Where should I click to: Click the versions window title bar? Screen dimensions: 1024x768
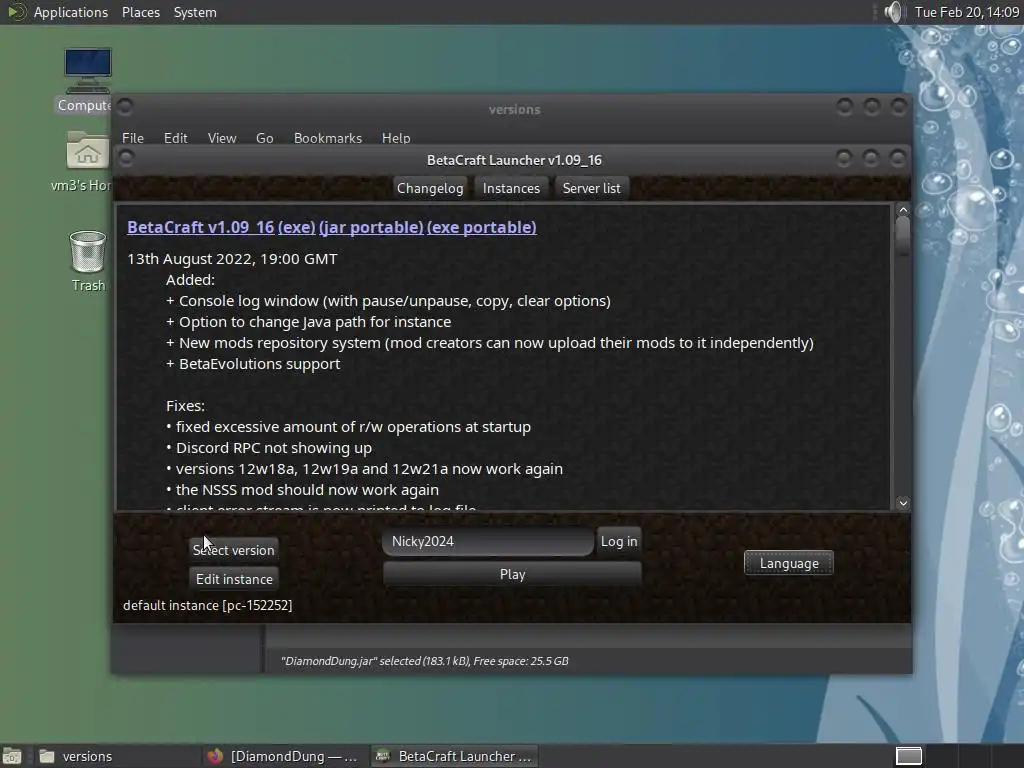pyautogui.click(x=514, y=109)
